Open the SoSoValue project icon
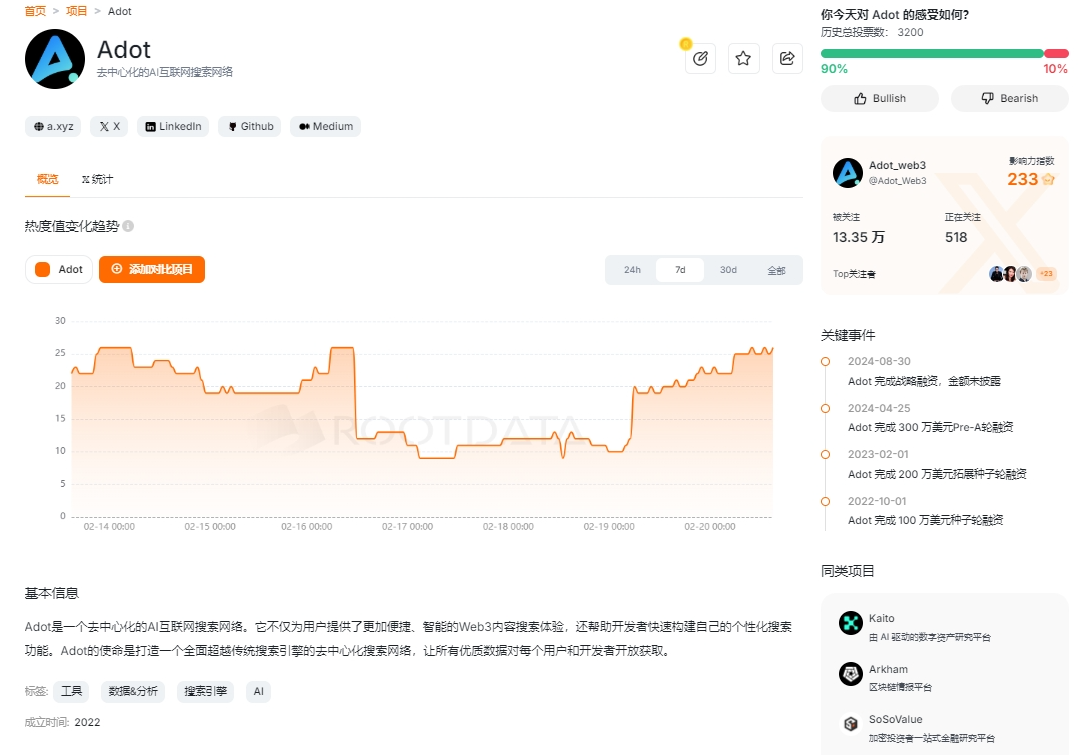Screen dimensions: 1086x755 pos(851,725)
